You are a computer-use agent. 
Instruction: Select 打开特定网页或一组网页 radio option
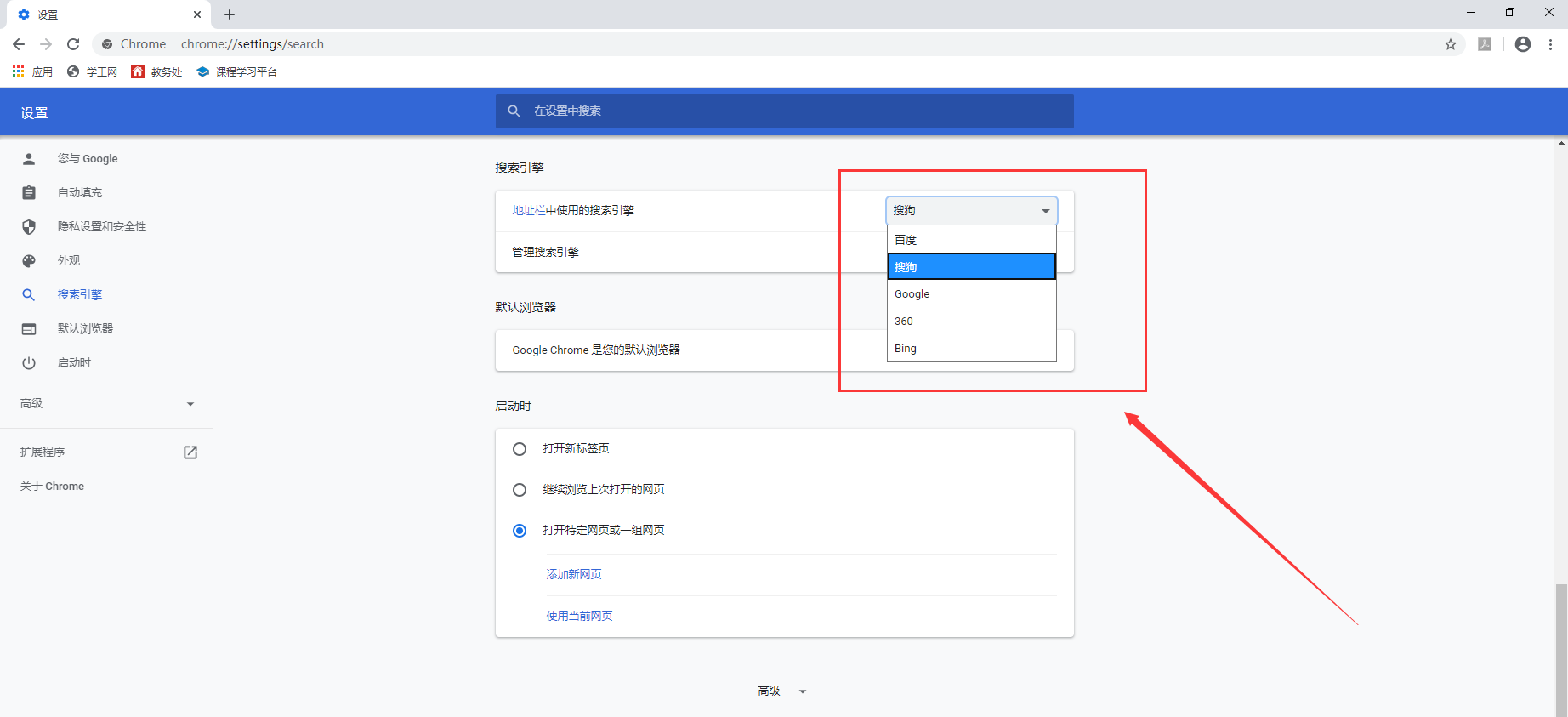pyautogui.click(x=520, y=531)
